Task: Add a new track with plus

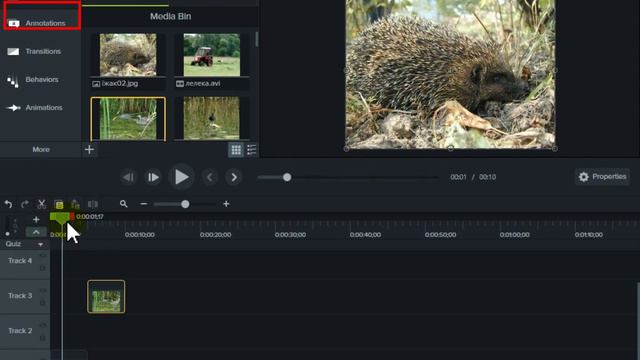Action: click(x=36, y=220)
